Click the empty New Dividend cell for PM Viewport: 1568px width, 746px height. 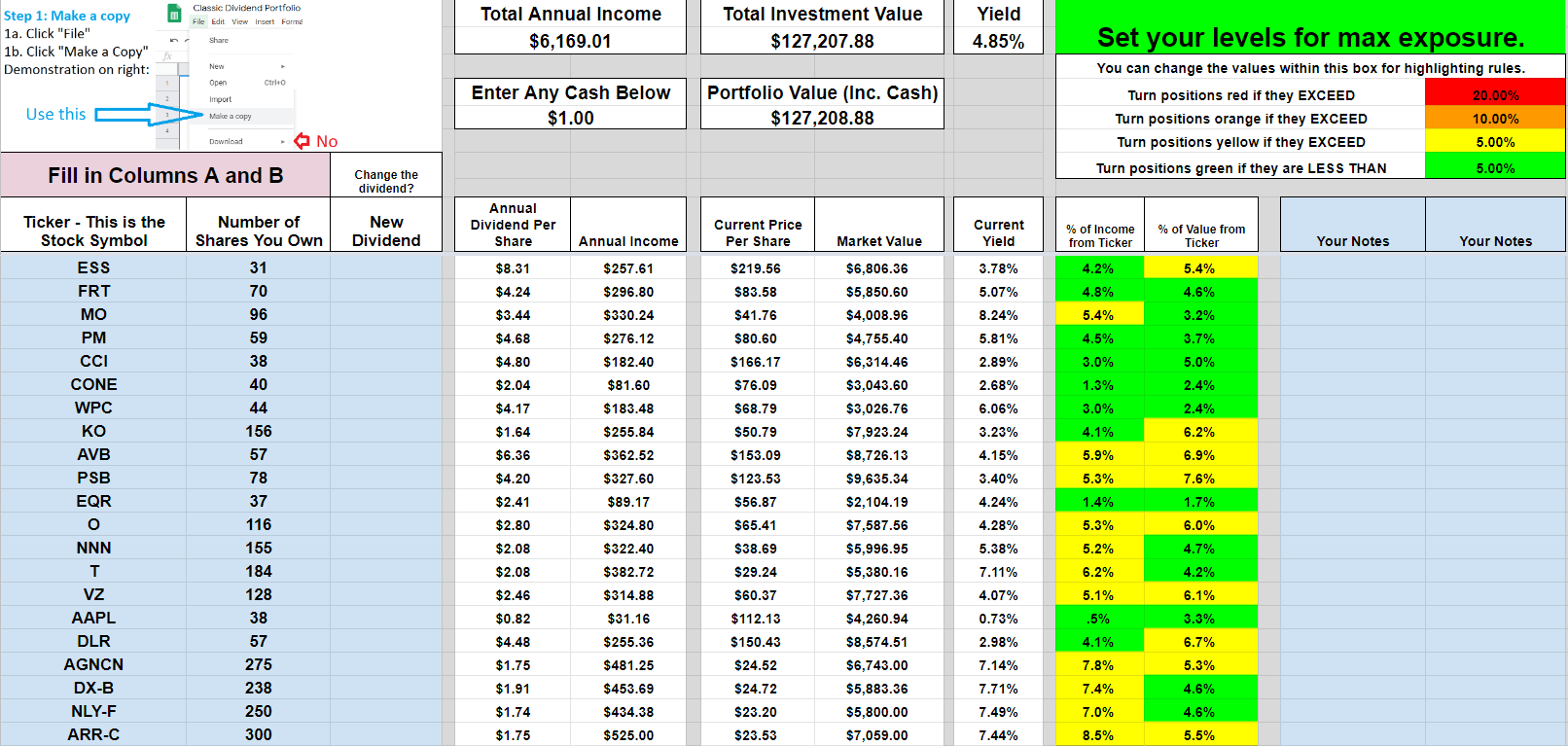coord(386,337)
